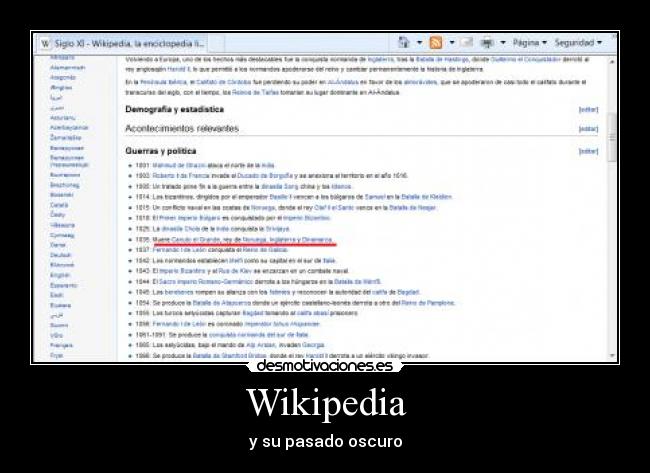Switch to the Esperanto language version
The height and width of the screenshot is (473, 650).
[x=63, y=285]
